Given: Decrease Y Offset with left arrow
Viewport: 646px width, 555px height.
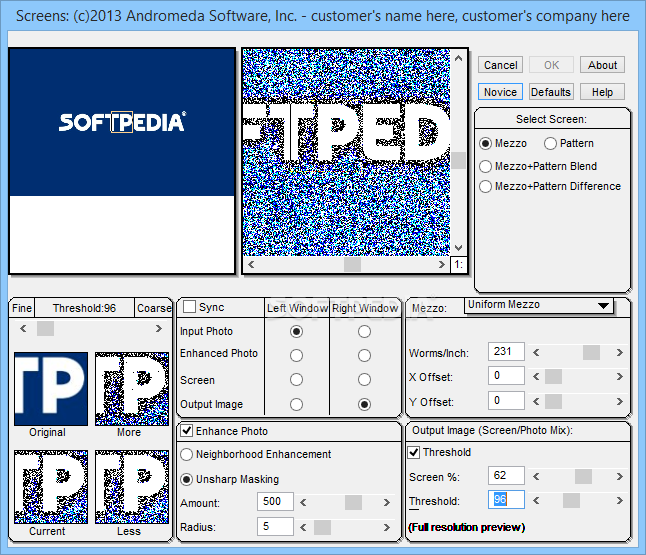Looking at the screenshot, I should [536, 401].
